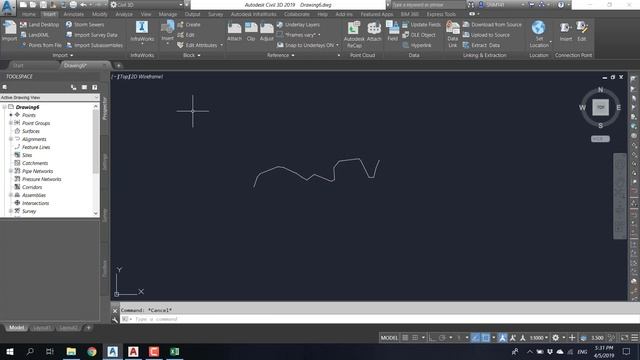
Task: Expand the Survey tree node
Action: click(x=11, y=211)
